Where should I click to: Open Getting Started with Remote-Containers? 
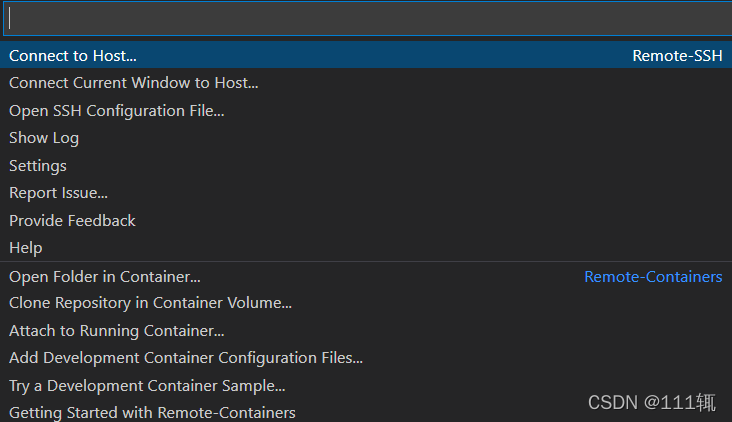coord(366,411)
